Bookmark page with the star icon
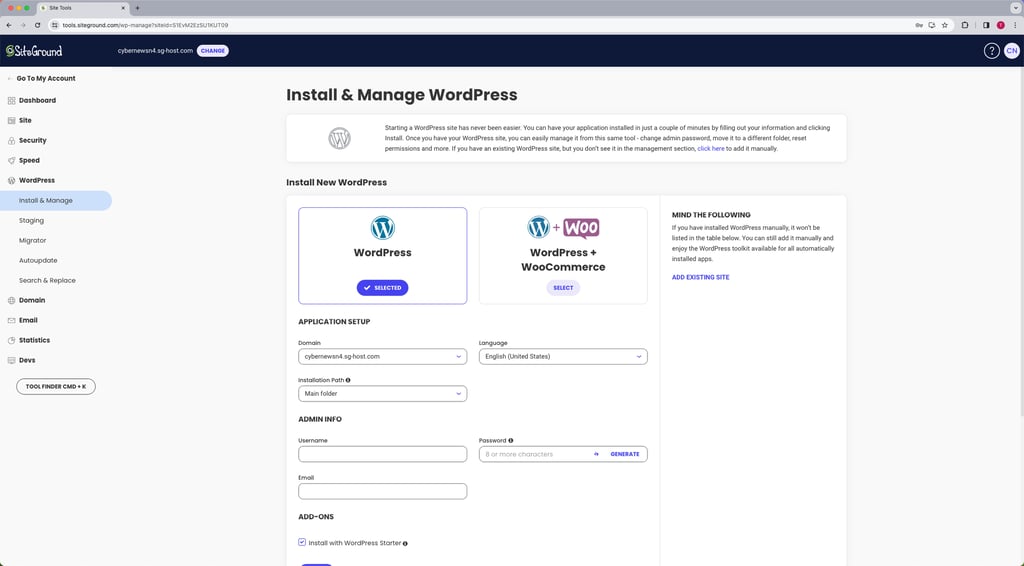Viewport: 1024px width, 566px height. [x=944, y=25]
